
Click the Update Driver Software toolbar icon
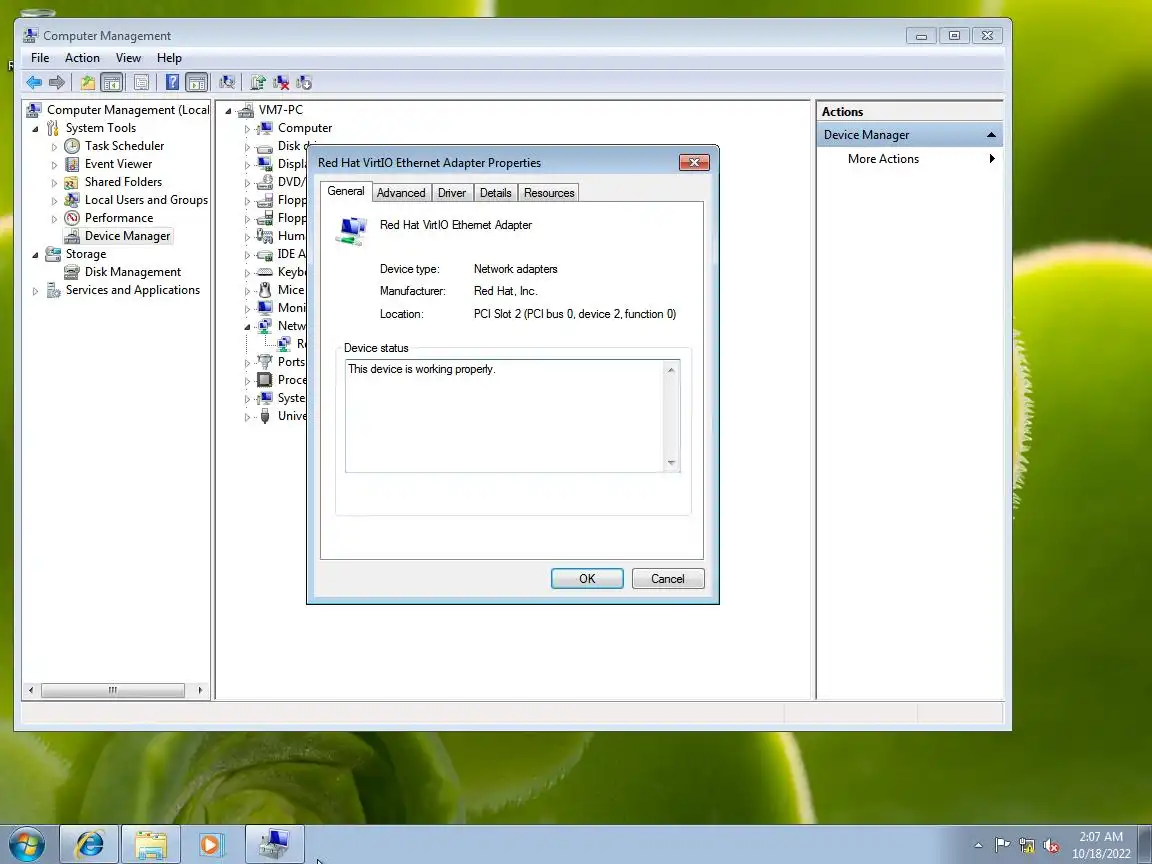click(x=258, y=82)
